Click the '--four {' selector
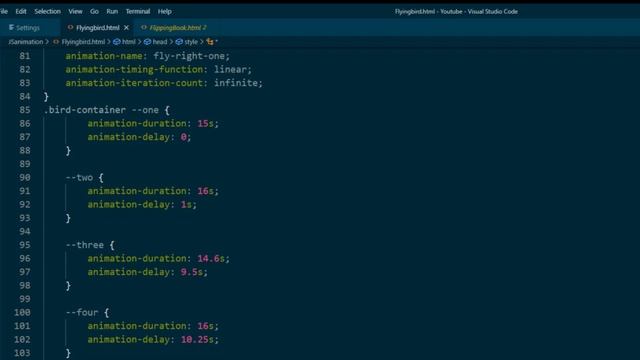This screenshot has width=640, height=360. pos(87,312)
